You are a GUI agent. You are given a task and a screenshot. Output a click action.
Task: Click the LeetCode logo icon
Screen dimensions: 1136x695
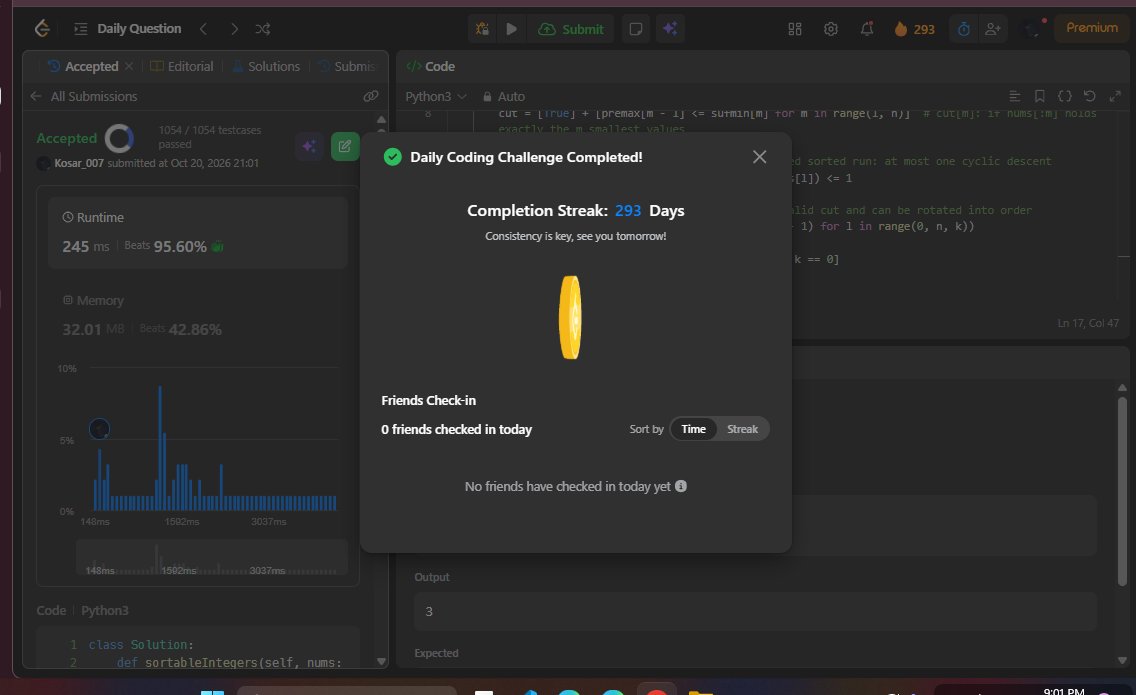click(42, 29)
